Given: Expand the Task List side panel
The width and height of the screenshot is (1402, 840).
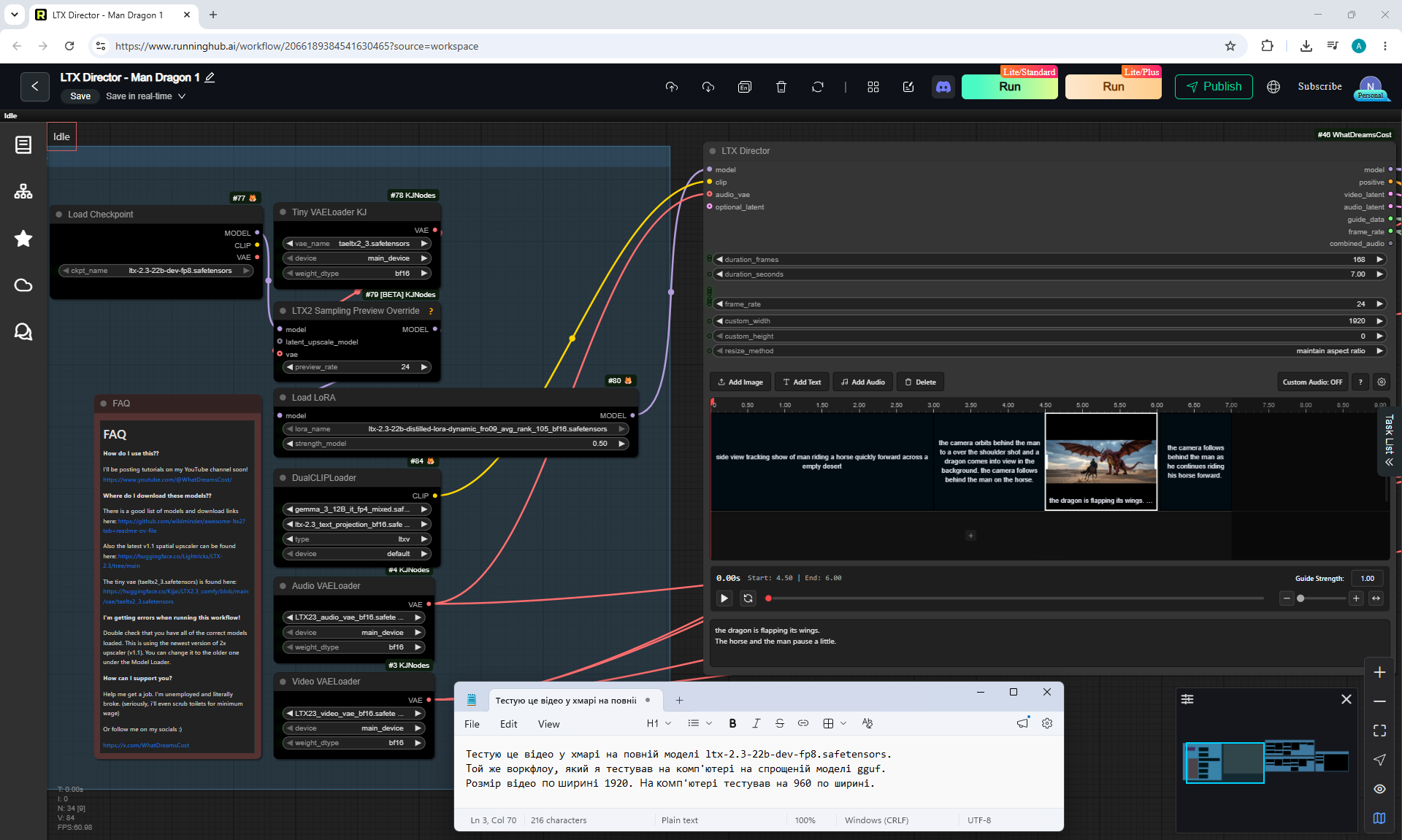Looking at the screenshot, I should (x=1389, y=442).
